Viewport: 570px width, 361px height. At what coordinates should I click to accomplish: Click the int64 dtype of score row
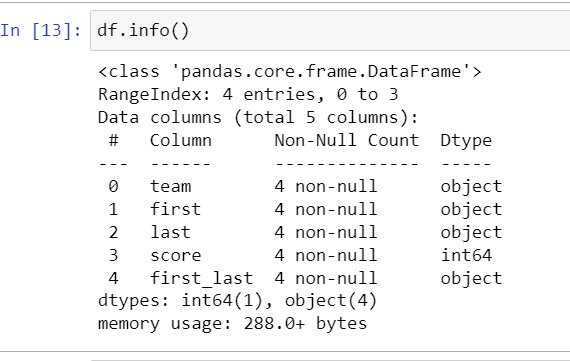coord(466,255)
